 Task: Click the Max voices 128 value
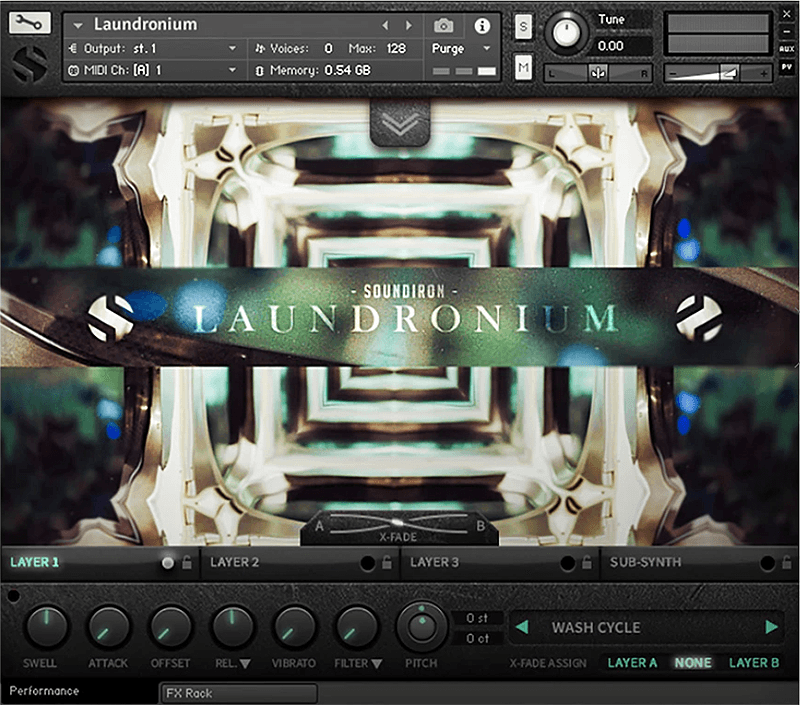396,48
